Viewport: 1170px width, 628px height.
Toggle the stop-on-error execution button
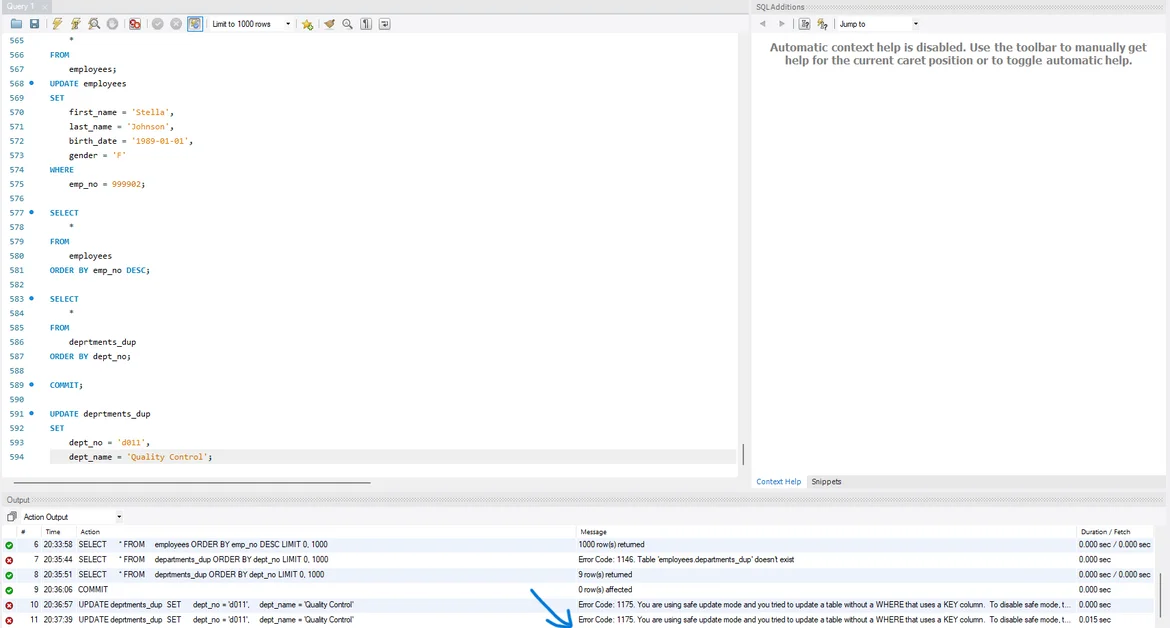[x=135, y=24]
